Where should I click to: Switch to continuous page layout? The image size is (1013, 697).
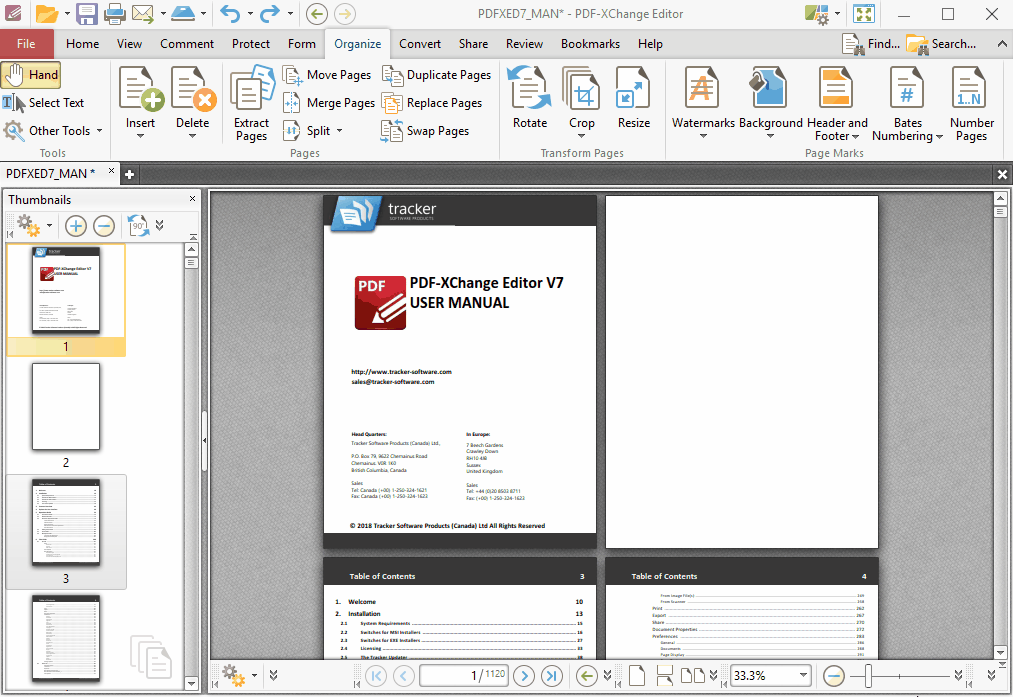(x=665, y=676)
